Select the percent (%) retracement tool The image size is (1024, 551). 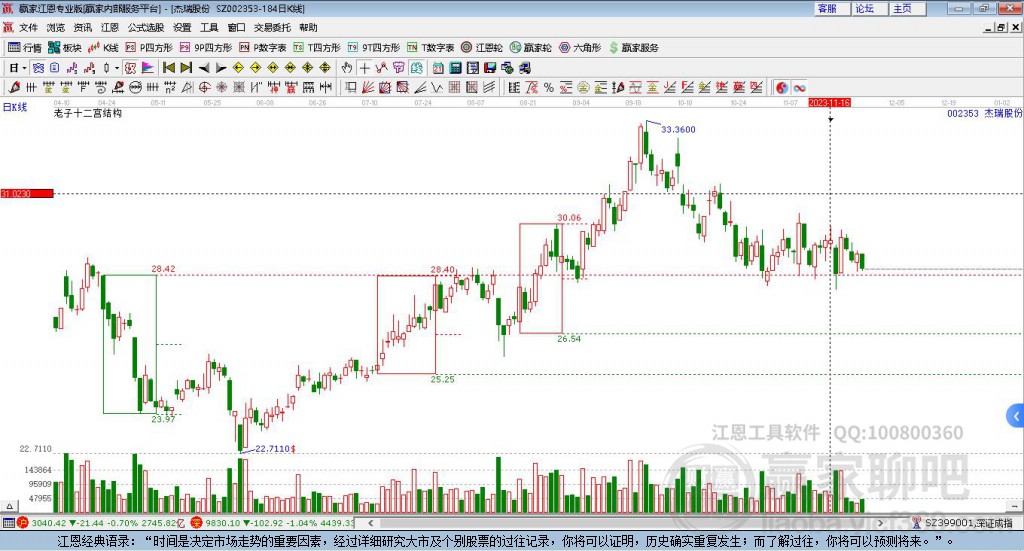pos(549,87)
